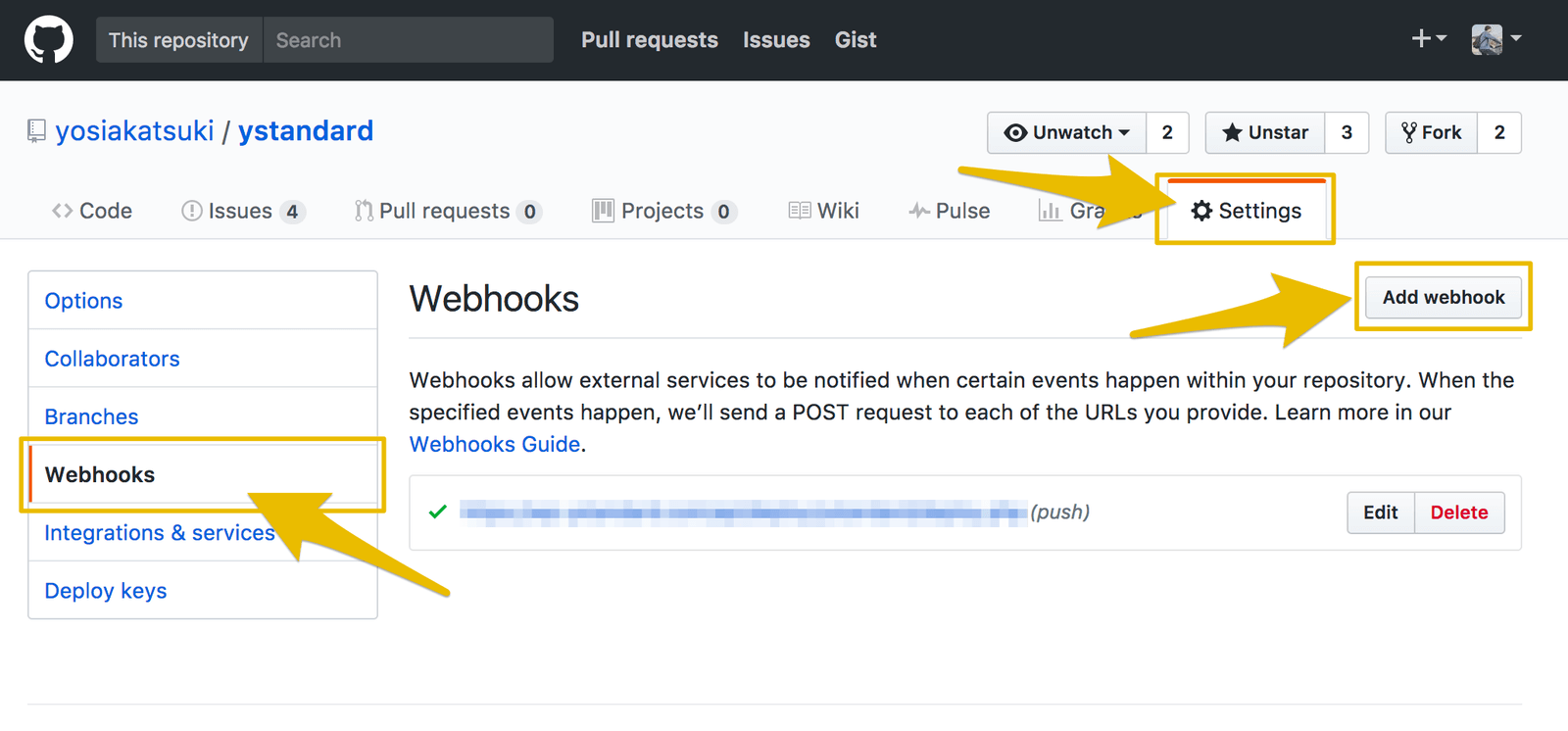Open Issues in the top navigation
Screen dimensions: 1568x731
(776, 40)
